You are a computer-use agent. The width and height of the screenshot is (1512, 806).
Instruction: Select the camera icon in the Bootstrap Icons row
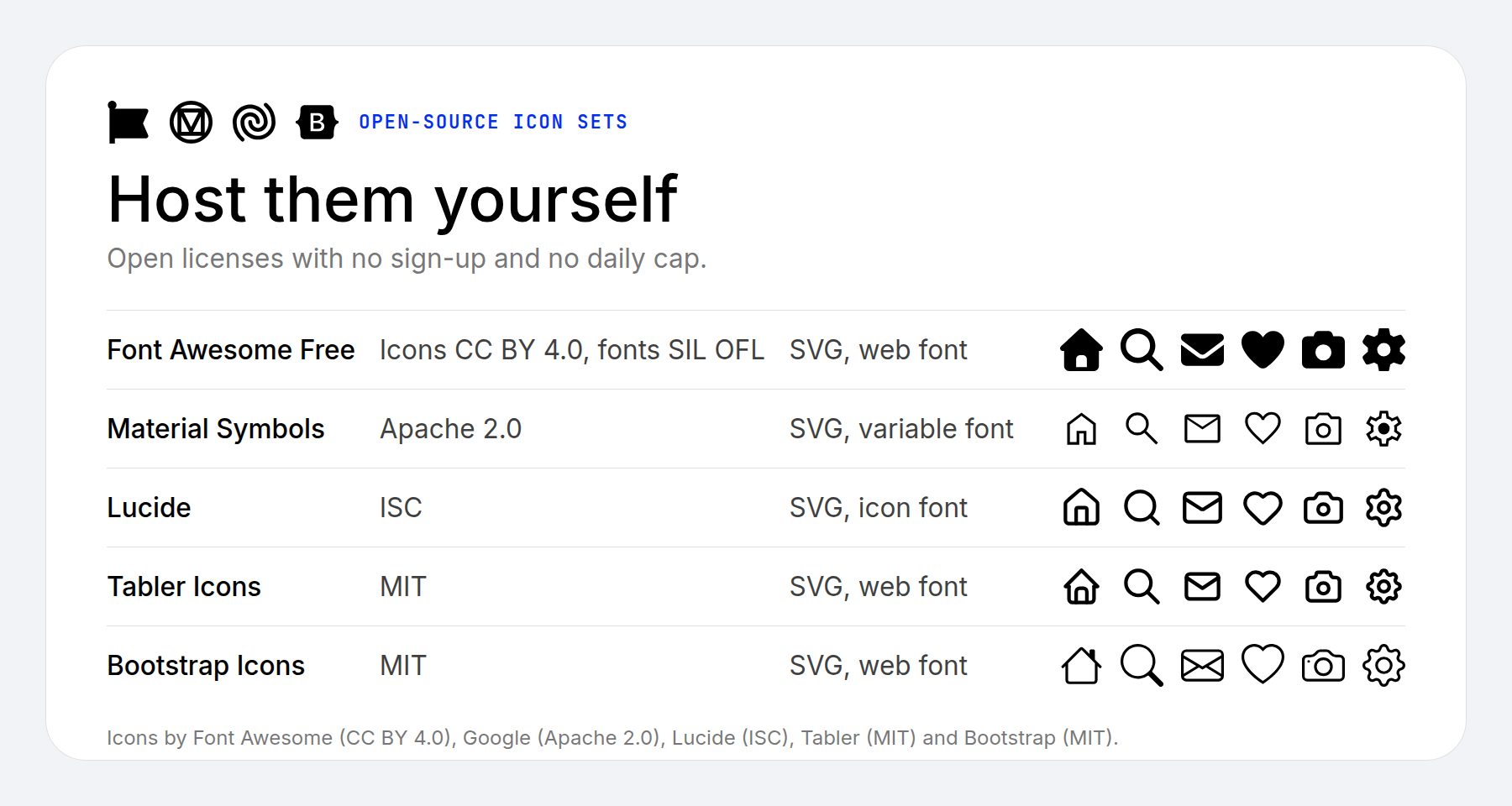pyautogui.click(x=1324, y=666)
